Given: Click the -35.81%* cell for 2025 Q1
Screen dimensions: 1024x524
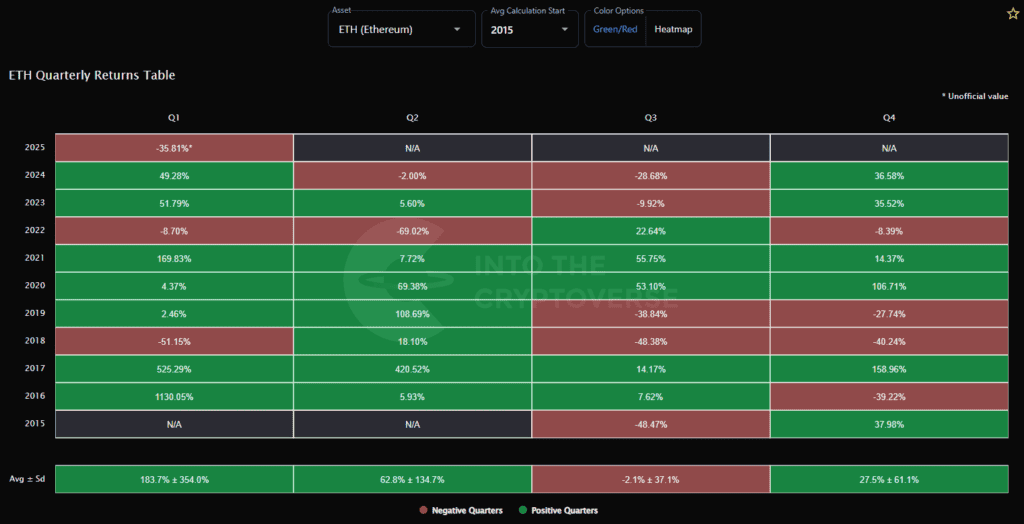Looking at the screenshot, I should 174,148.
